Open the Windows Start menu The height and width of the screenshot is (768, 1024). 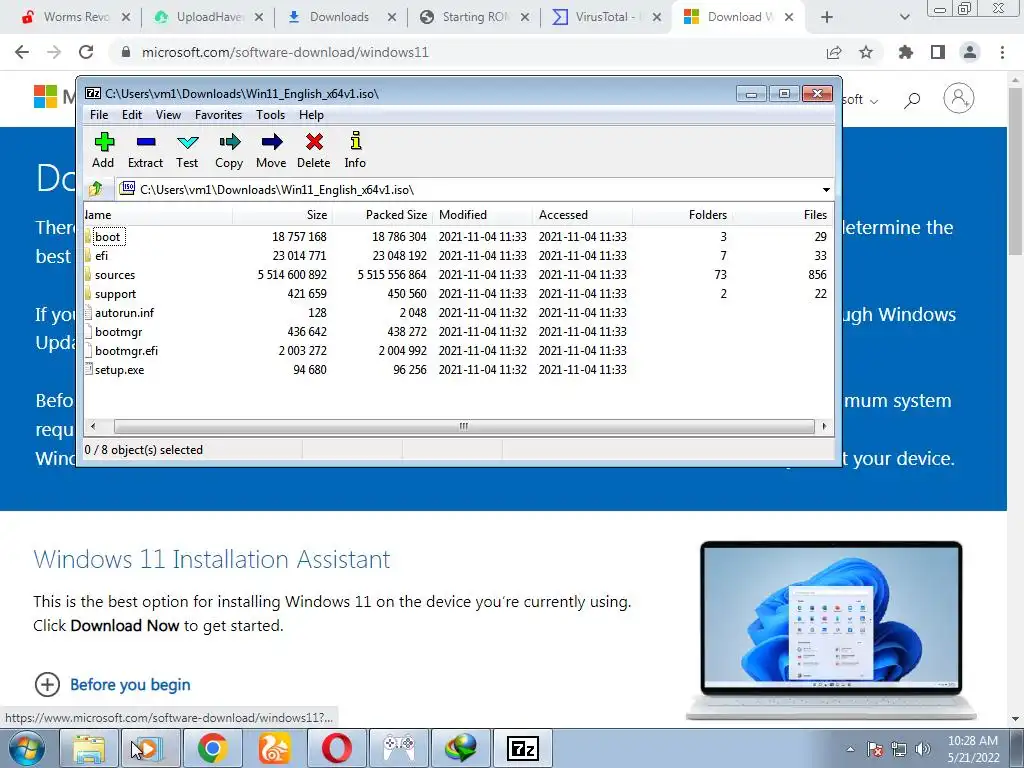tap(27, 748)
